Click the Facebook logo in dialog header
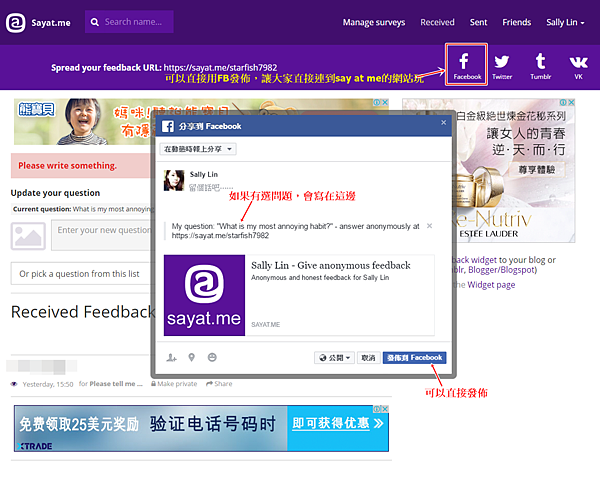600x481 pixels. pos(168,126)
